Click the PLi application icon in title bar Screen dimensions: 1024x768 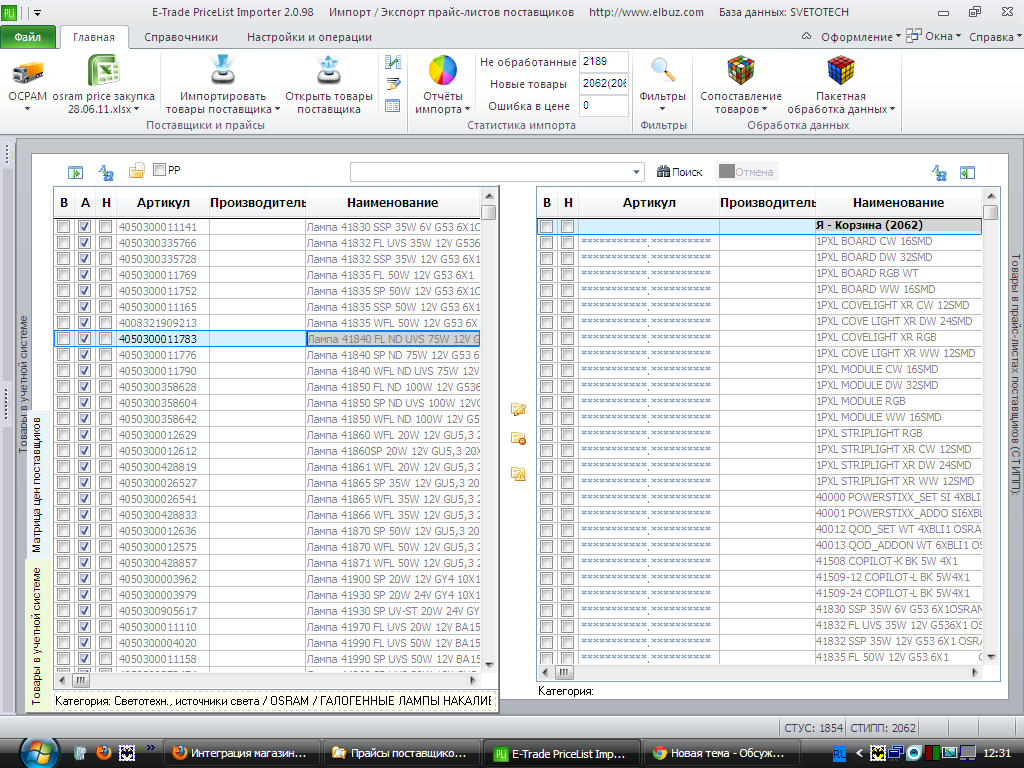point(8,12)
